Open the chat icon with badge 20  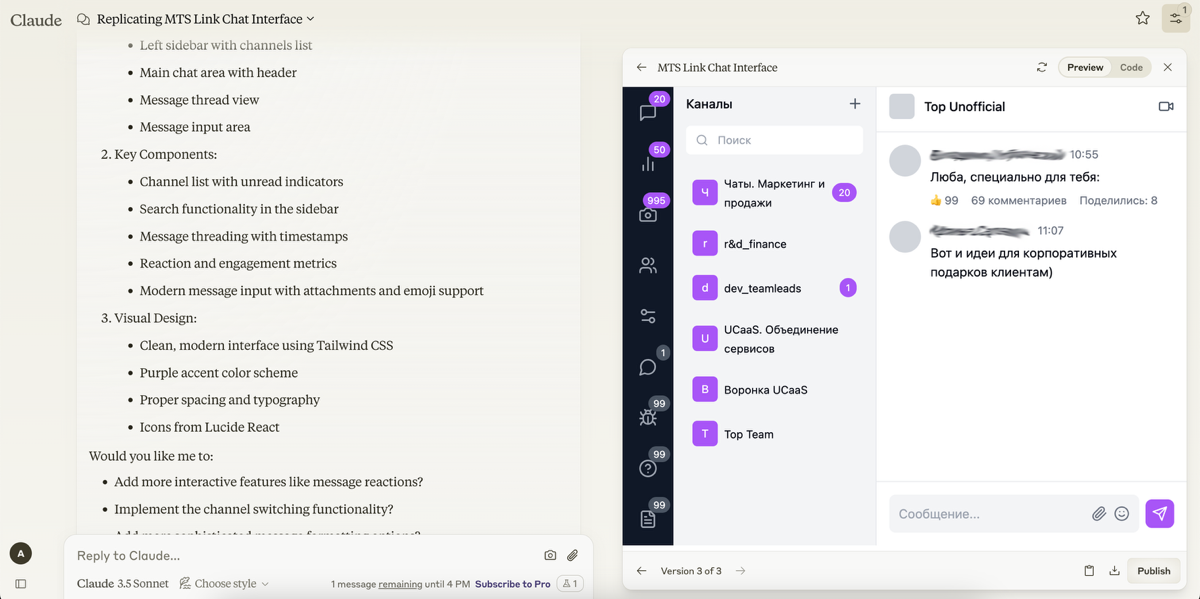click(x=648, y=113)
